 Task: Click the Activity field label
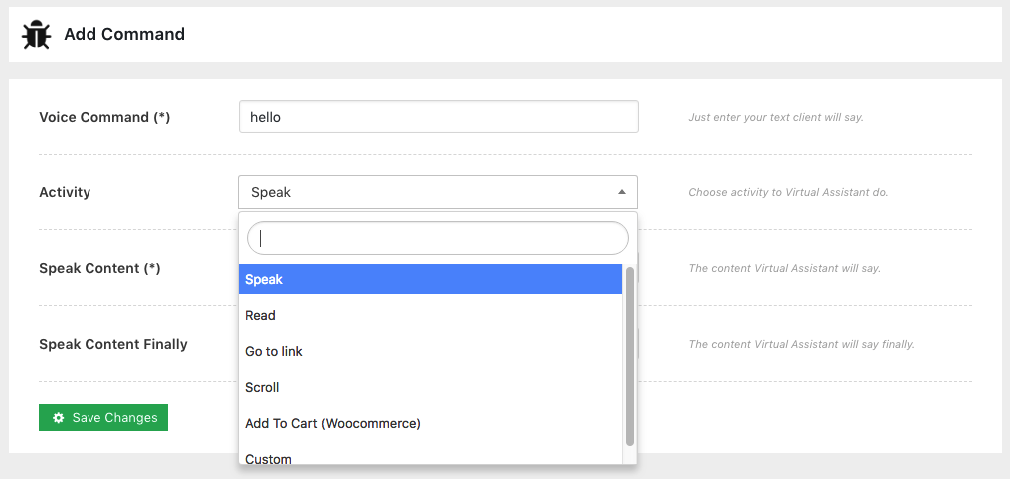[x=65, y=193]
